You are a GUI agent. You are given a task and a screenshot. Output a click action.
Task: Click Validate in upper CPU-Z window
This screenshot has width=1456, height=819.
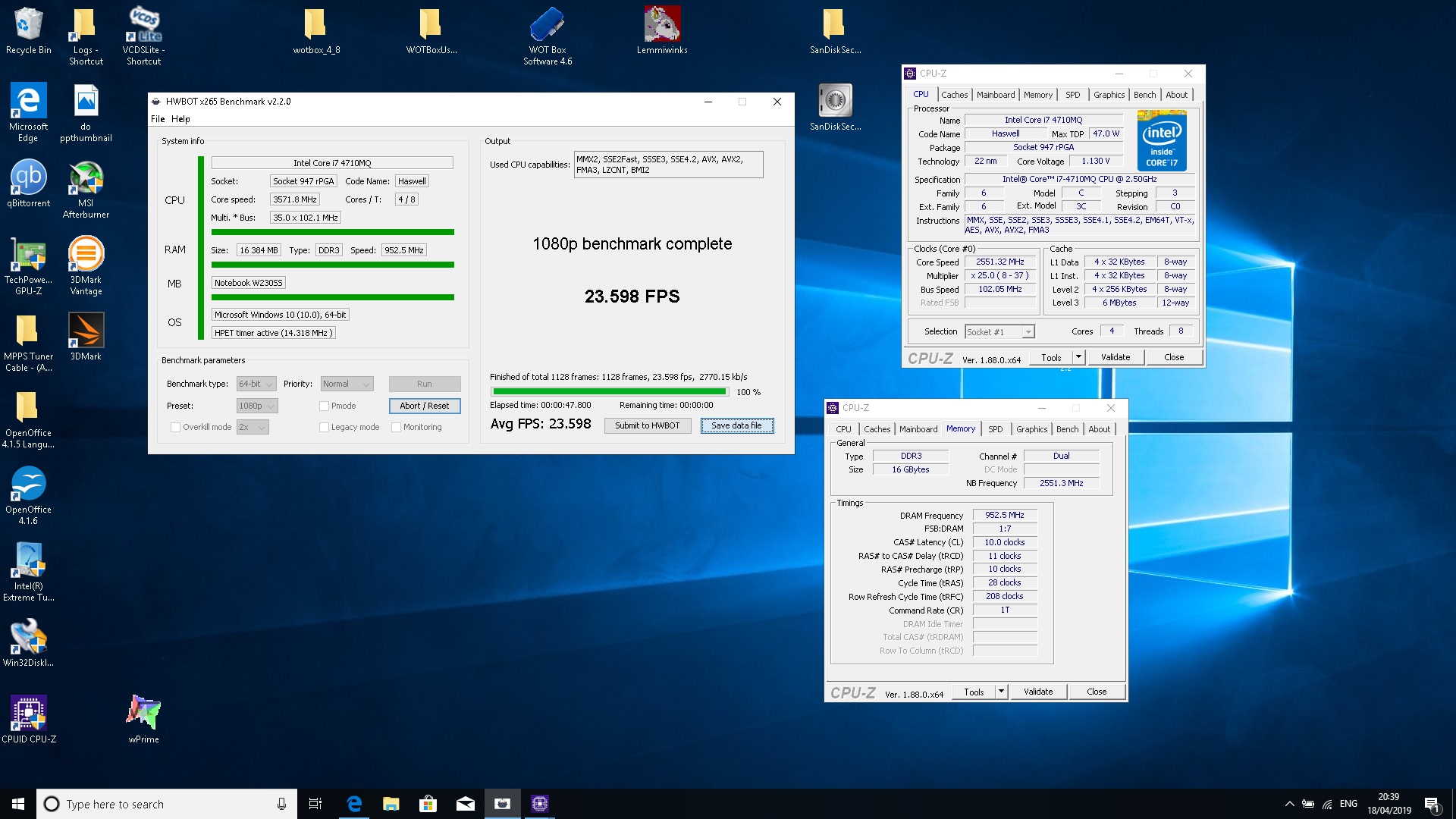1116,357
